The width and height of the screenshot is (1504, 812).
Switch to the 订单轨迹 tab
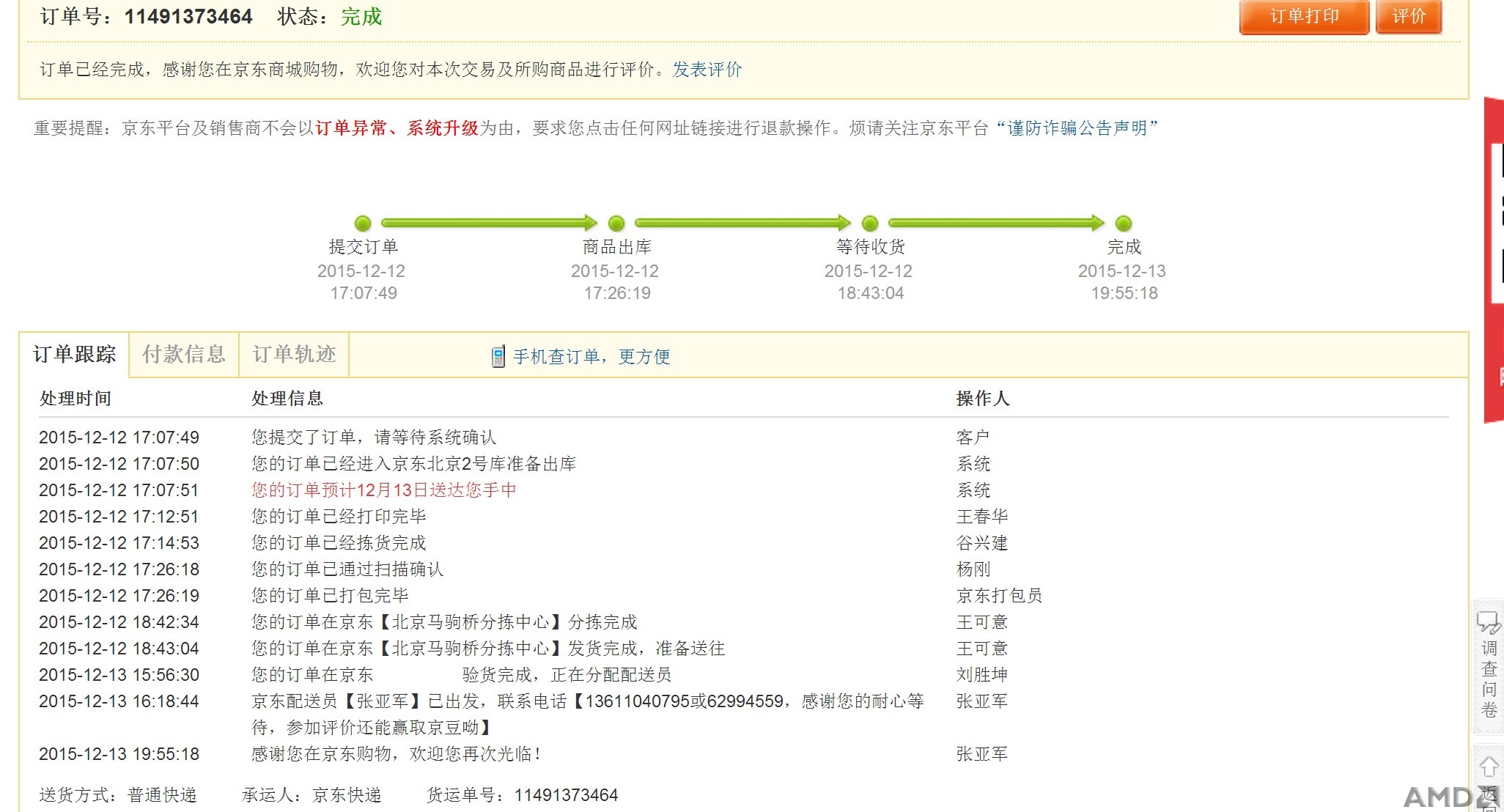pos(294,355)
